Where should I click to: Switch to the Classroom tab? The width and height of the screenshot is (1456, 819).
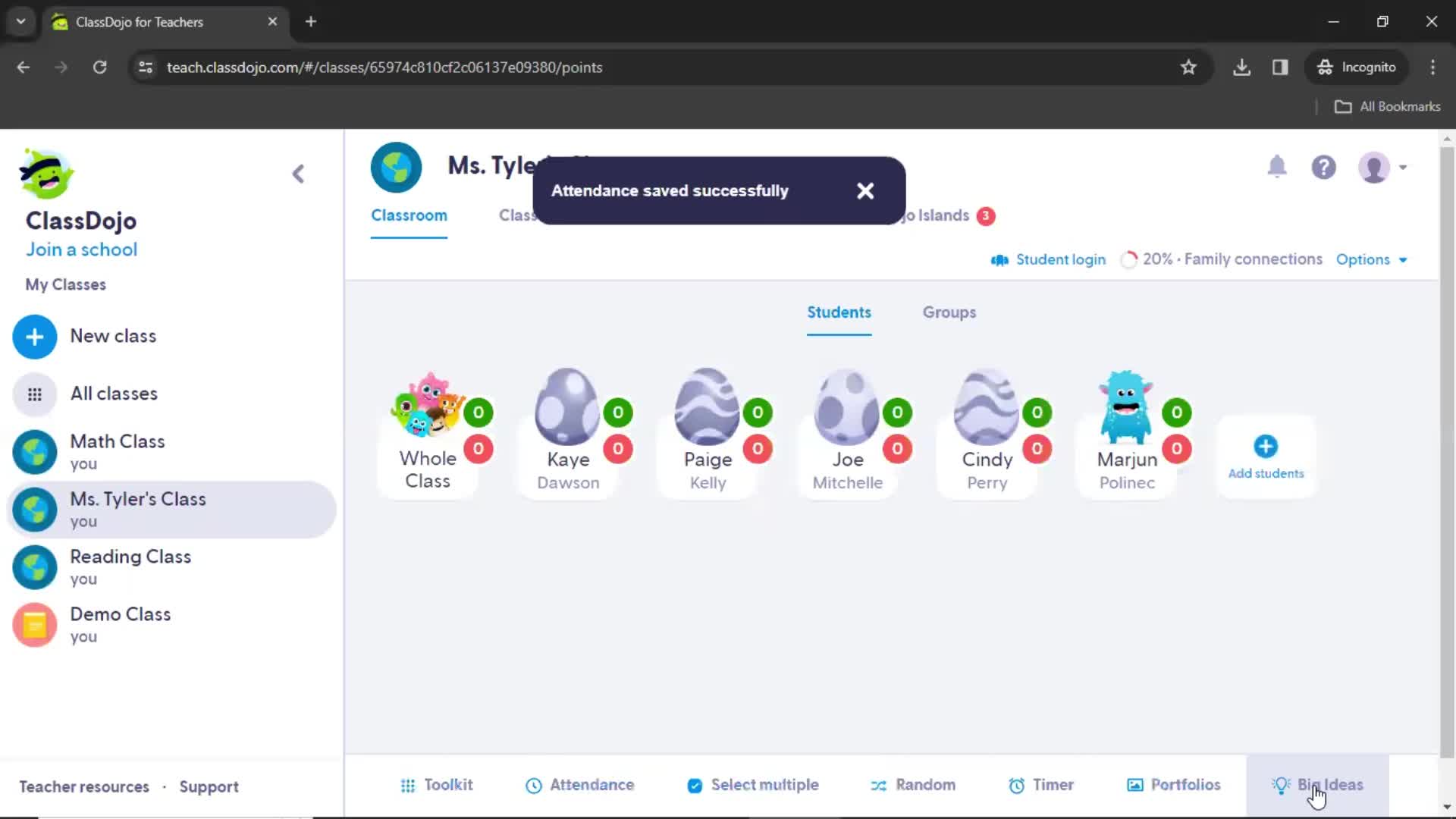[x=409, y=215]
